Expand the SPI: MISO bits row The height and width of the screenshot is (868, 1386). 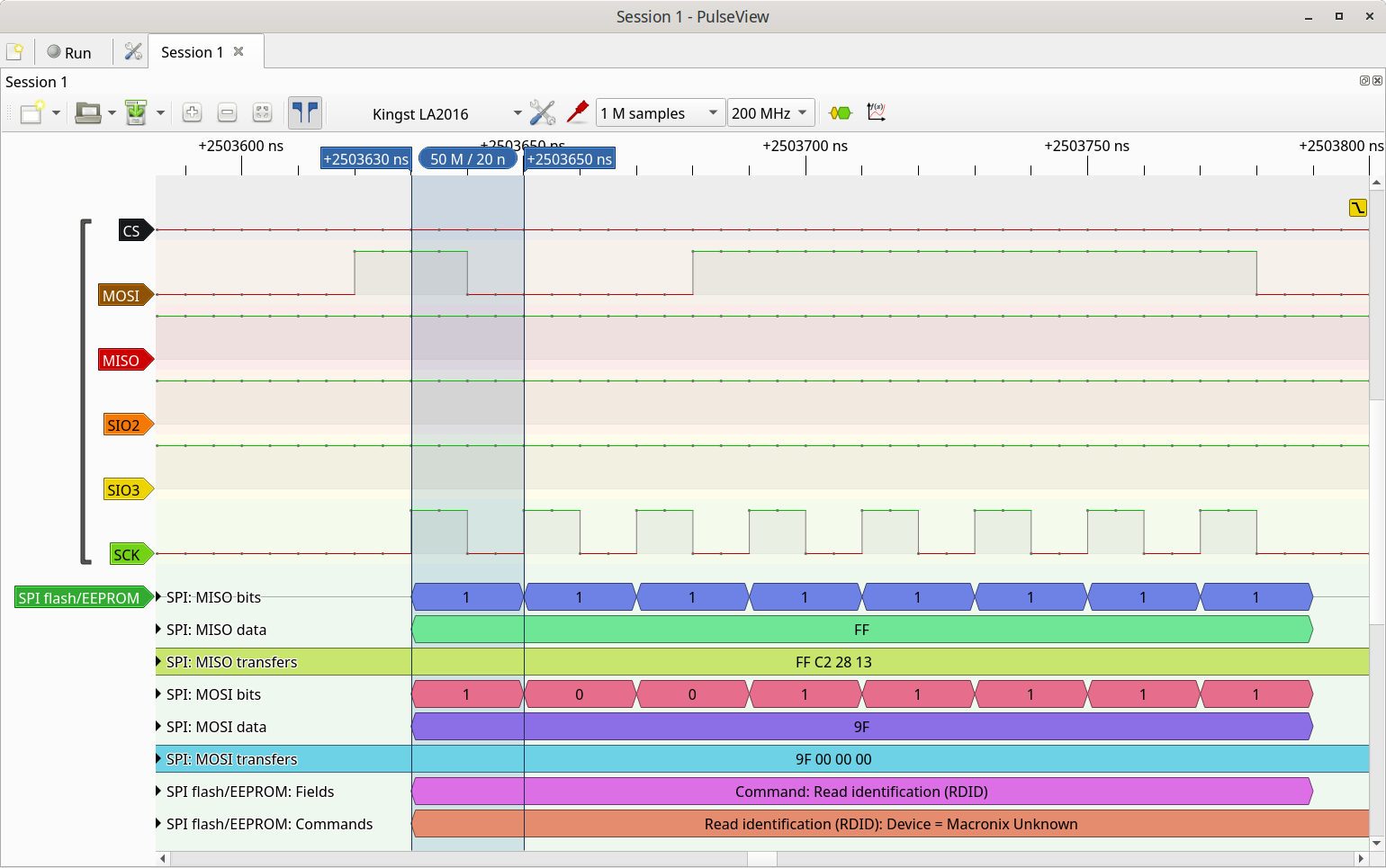(159, 597)
